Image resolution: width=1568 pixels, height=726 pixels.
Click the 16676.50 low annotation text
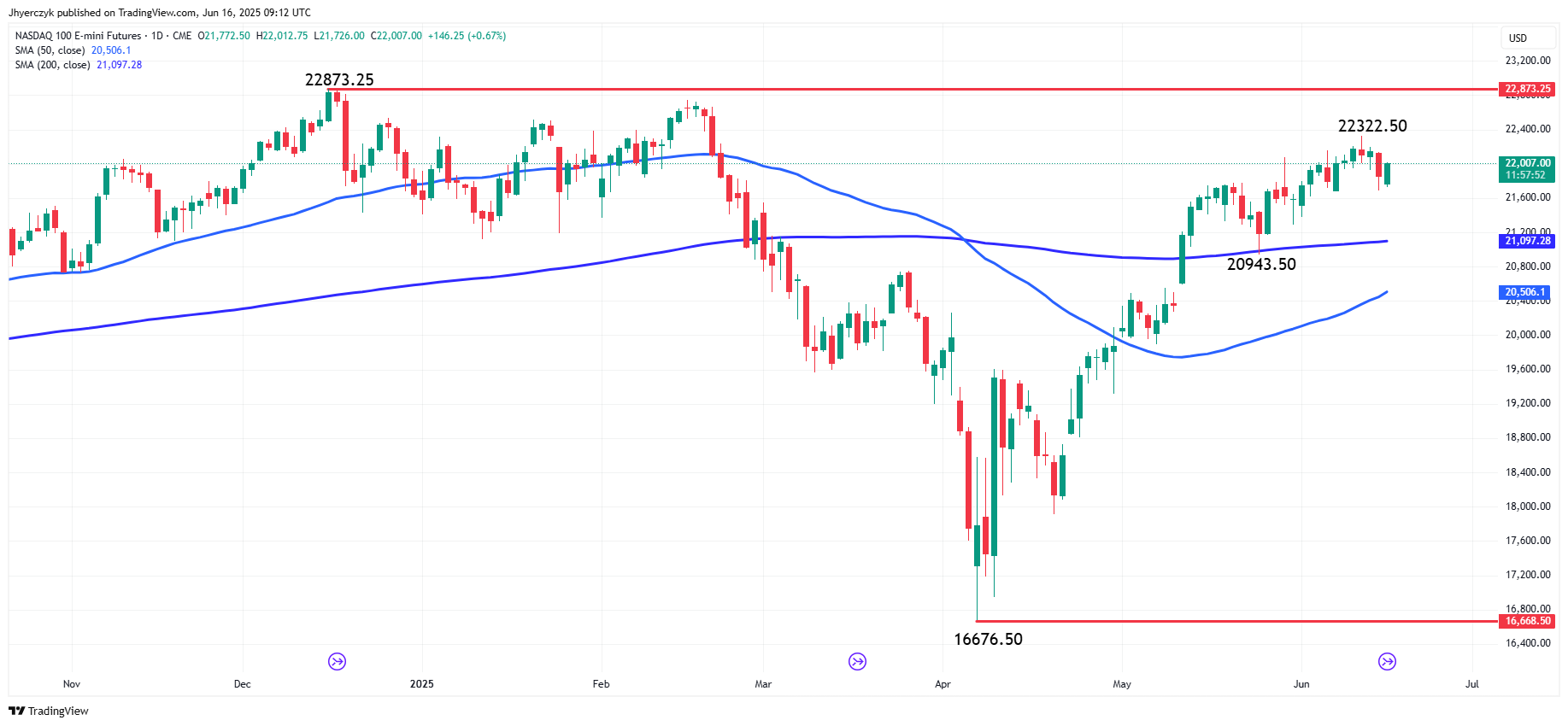coord(988,639)
